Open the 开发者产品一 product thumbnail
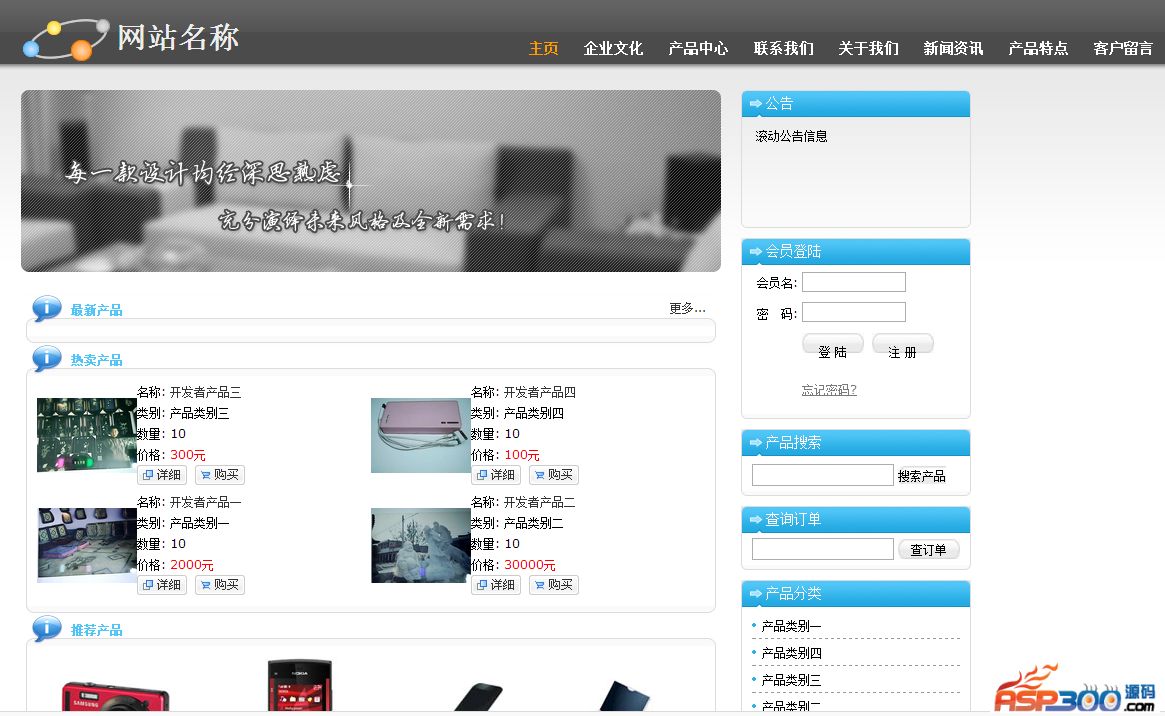Viewport: 1165px width, 716px height. tap(87, 545)
